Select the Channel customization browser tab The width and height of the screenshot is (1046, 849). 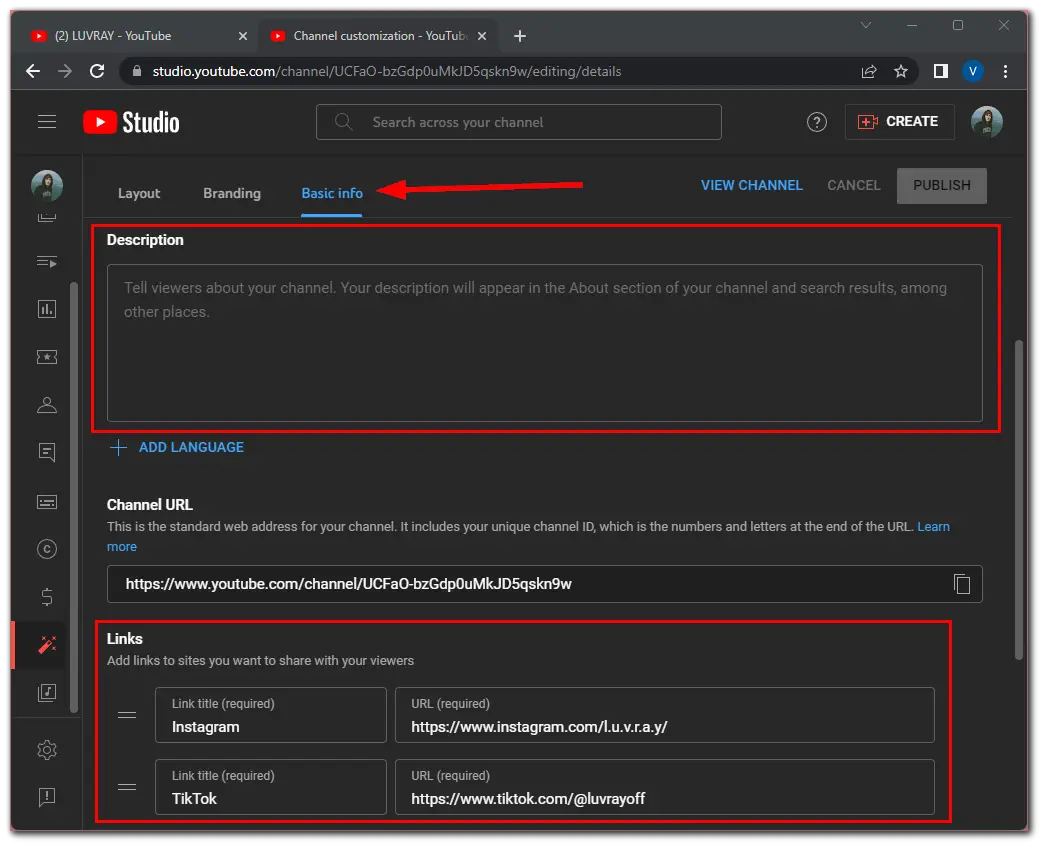(x=378, y=36)
